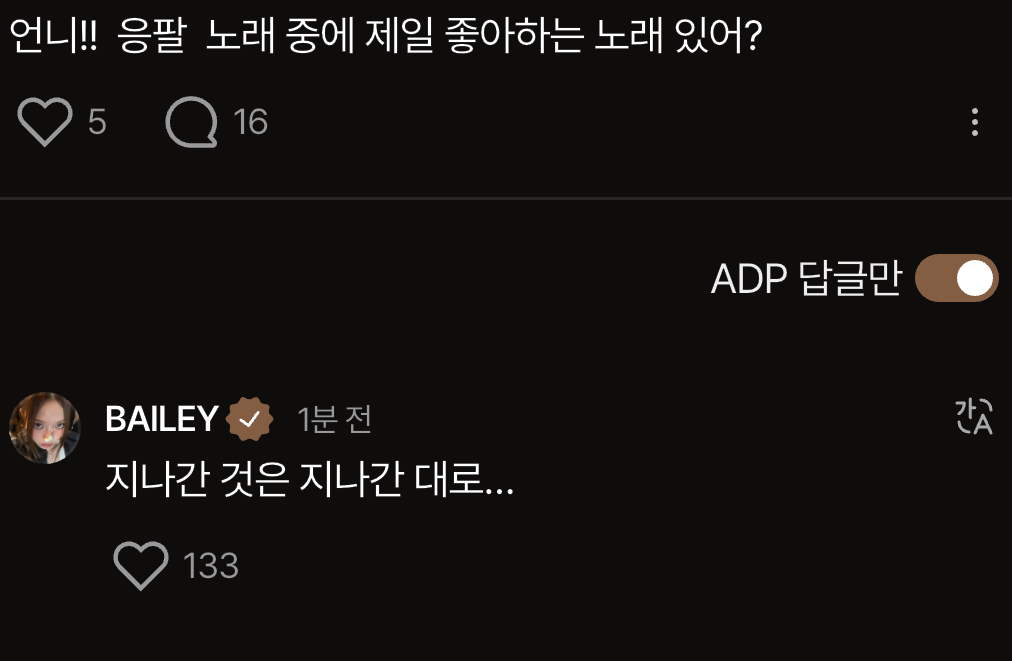Viewport: 1012px width, 661px height.
Task: Click the white knob of the ADP toggle
Action: point(974,279)
